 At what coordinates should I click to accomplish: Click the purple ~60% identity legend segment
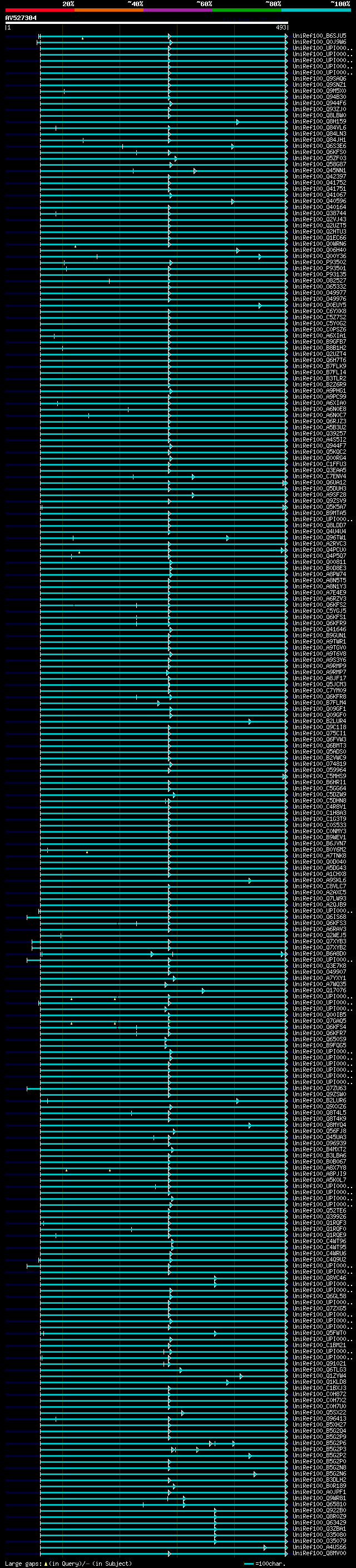pyautogui.click(x=179, y=10)
